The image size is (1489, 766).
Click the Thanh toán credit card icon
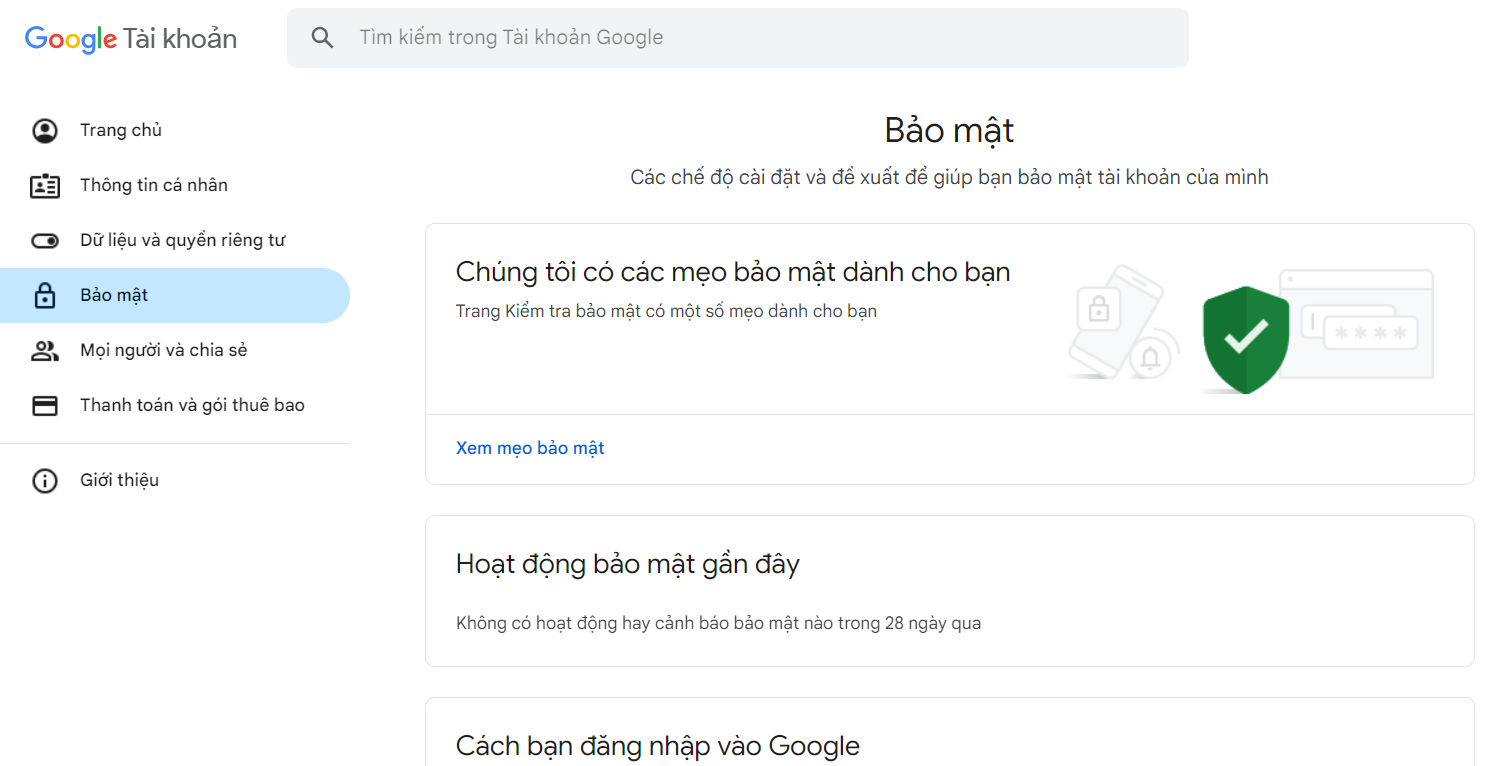tap(45, 406)
